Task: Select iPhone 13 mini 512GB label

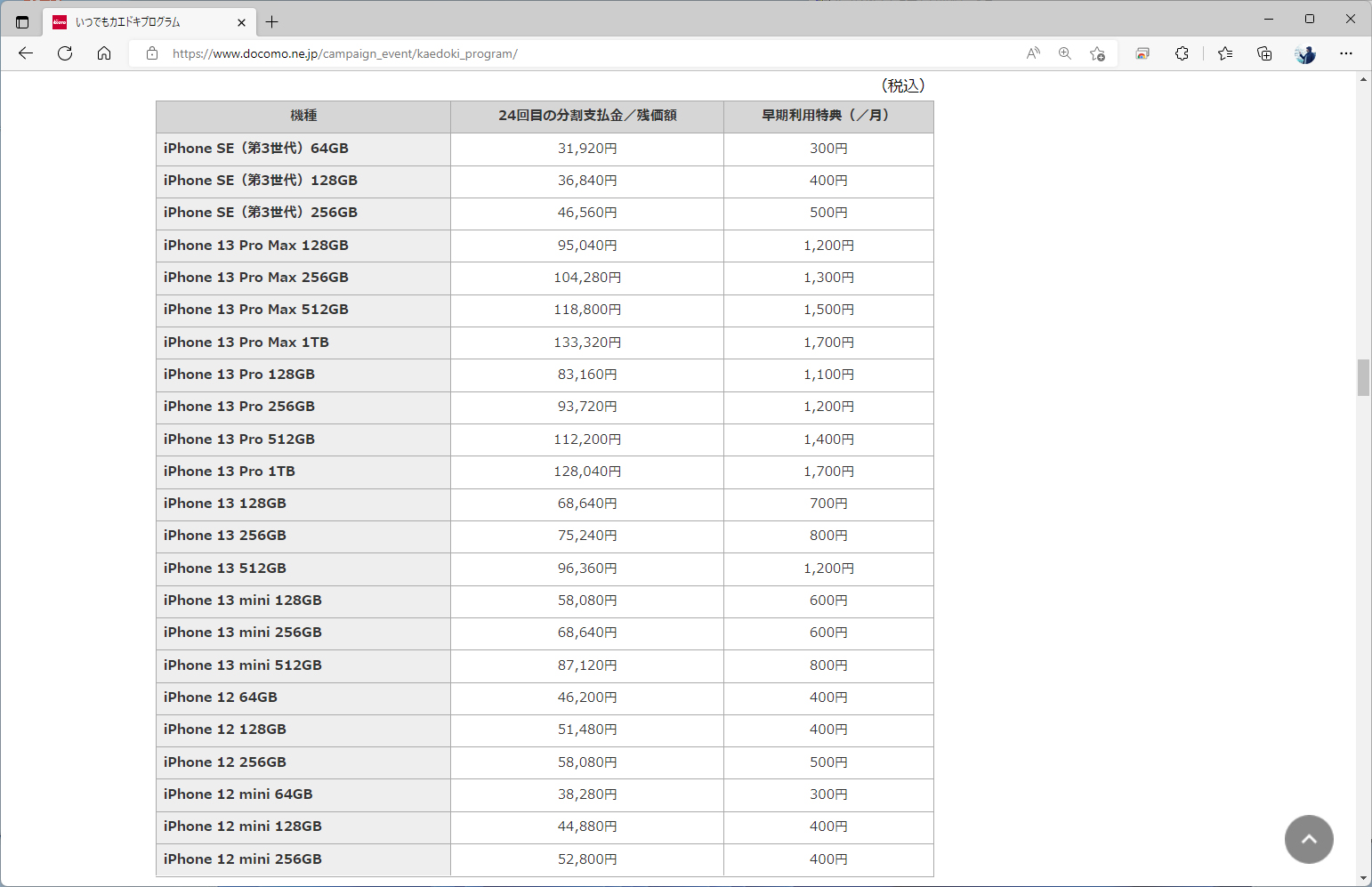Action: pyautogui.click(x=242, y=665)
